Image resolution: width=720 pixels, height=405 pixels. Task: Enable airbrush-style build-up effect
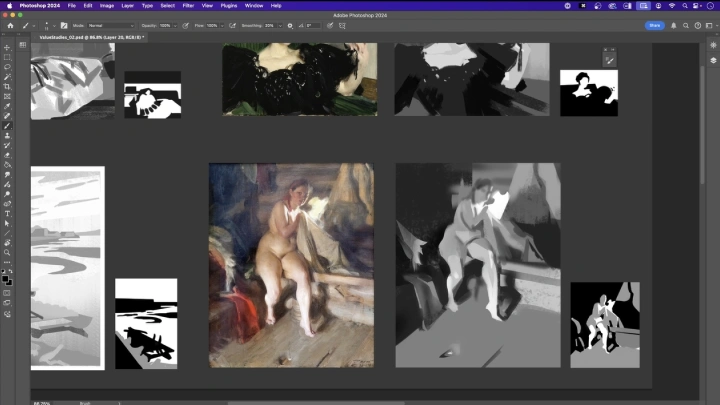[233, 25]
